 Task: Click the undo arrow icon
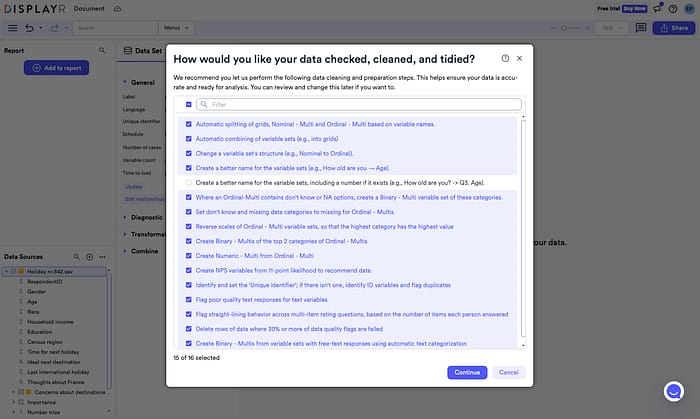(28, 28)
